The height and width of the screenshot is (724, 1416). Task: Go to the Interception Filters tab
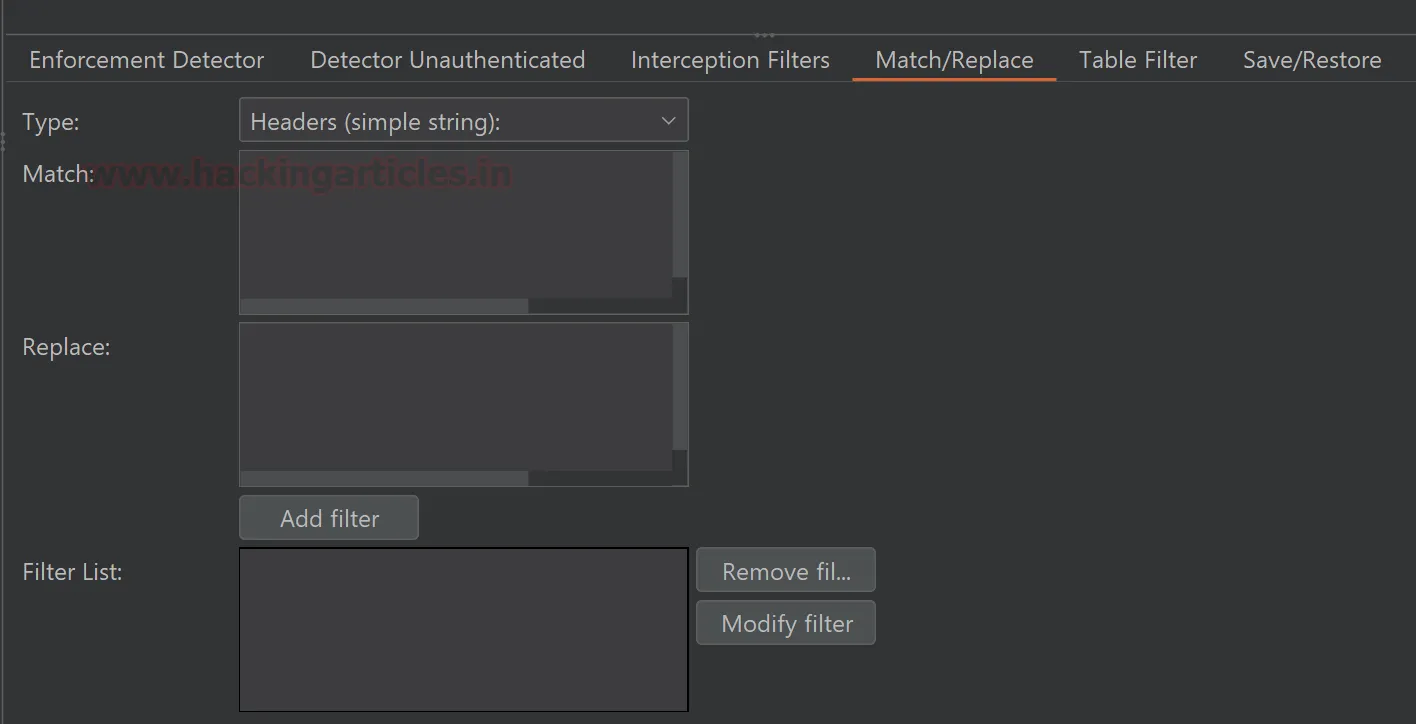coord(730,60)
